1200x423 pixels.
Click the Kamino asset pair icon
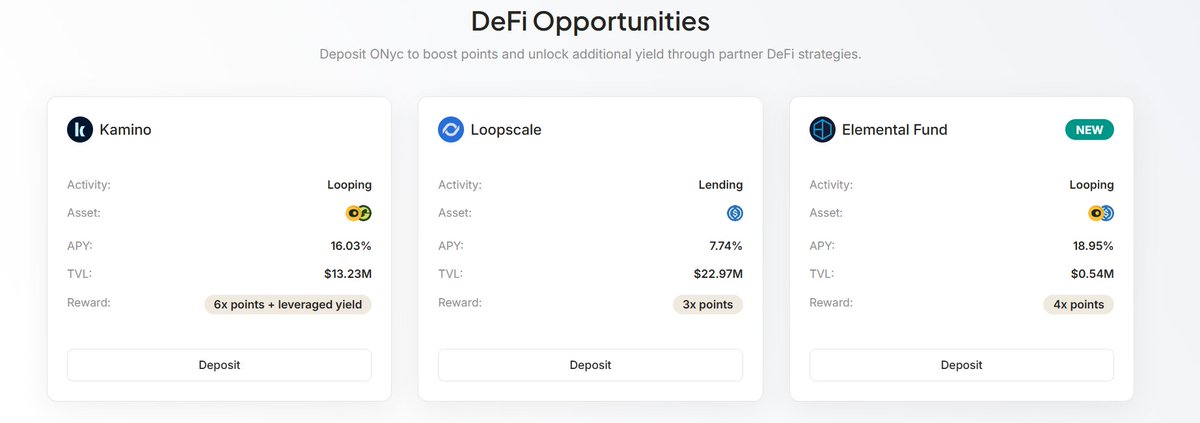pyautogui.click(x=358, y=213)
